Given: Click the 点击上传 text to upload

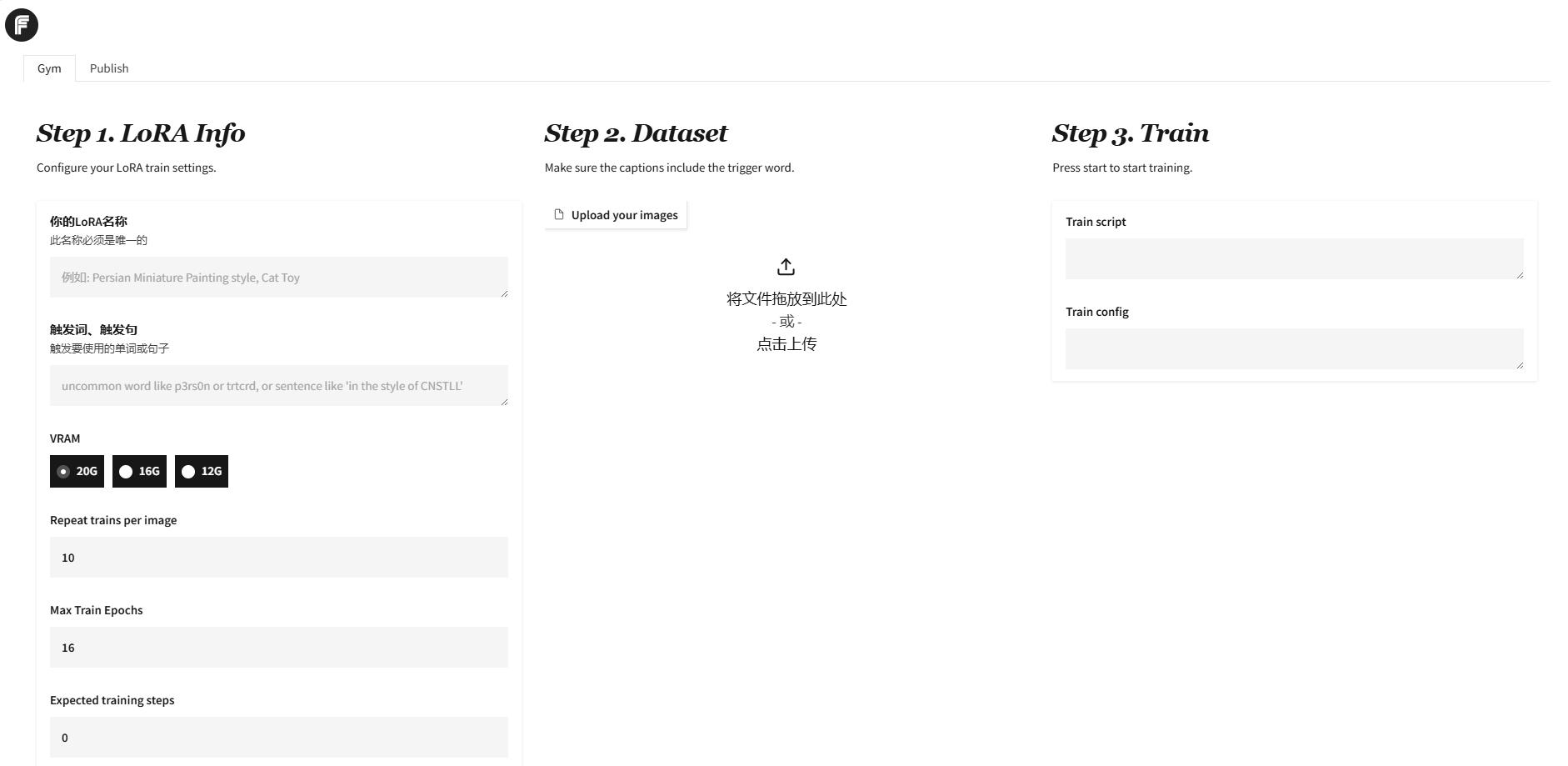Looking at the screenshot, I should [x=786, y=344].
